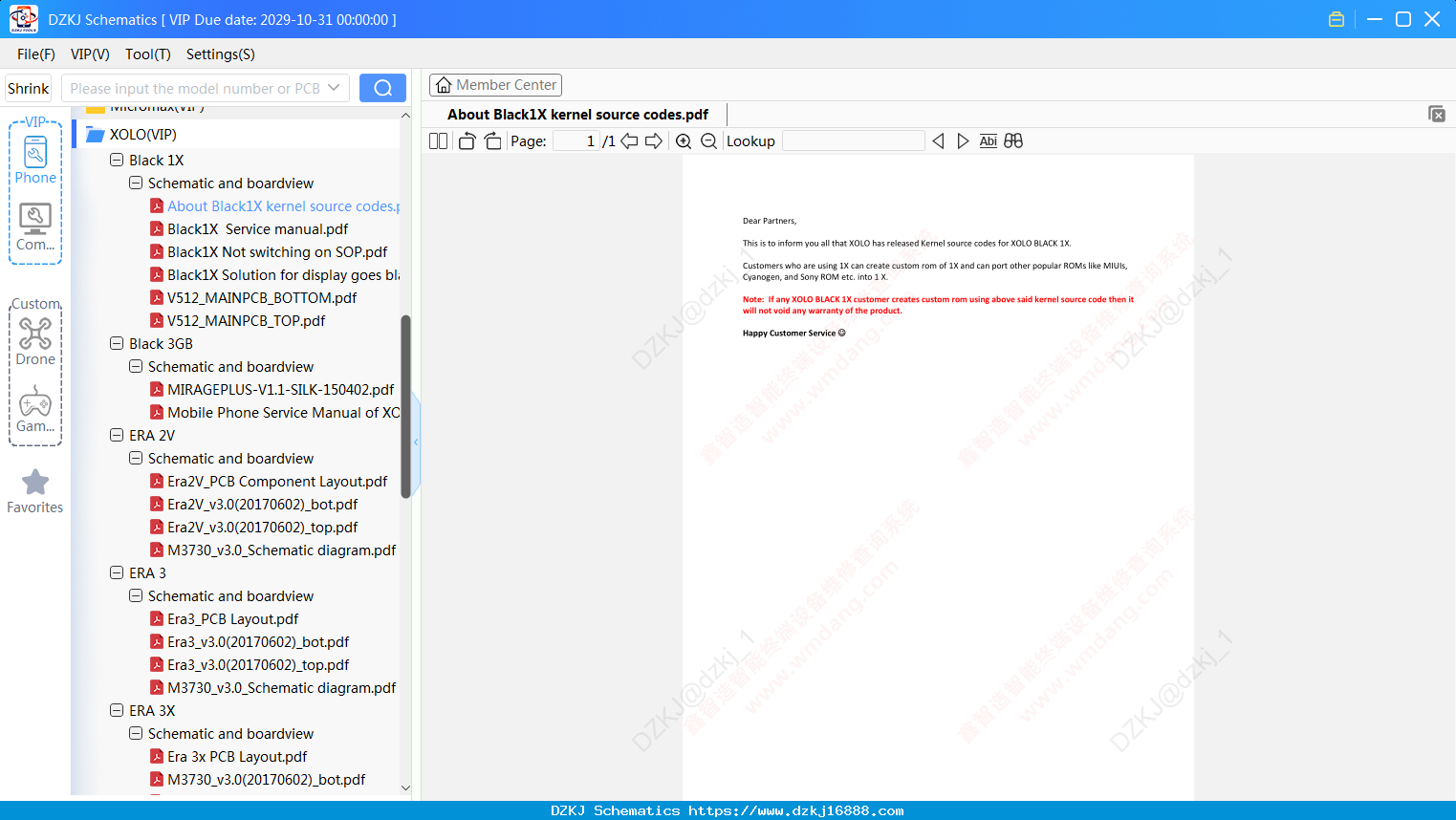1456x820 pixels.
Task: Click the blue search button
Action: click(x=382, y=88)
